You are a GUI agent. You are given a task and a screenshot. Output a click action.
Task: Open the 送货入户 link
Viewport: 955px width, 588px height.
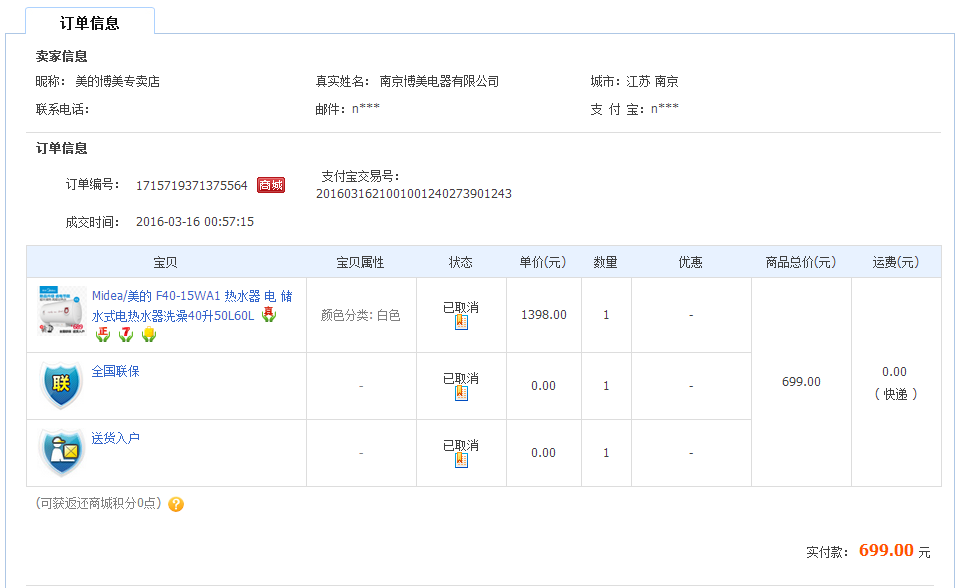[115, 438]
